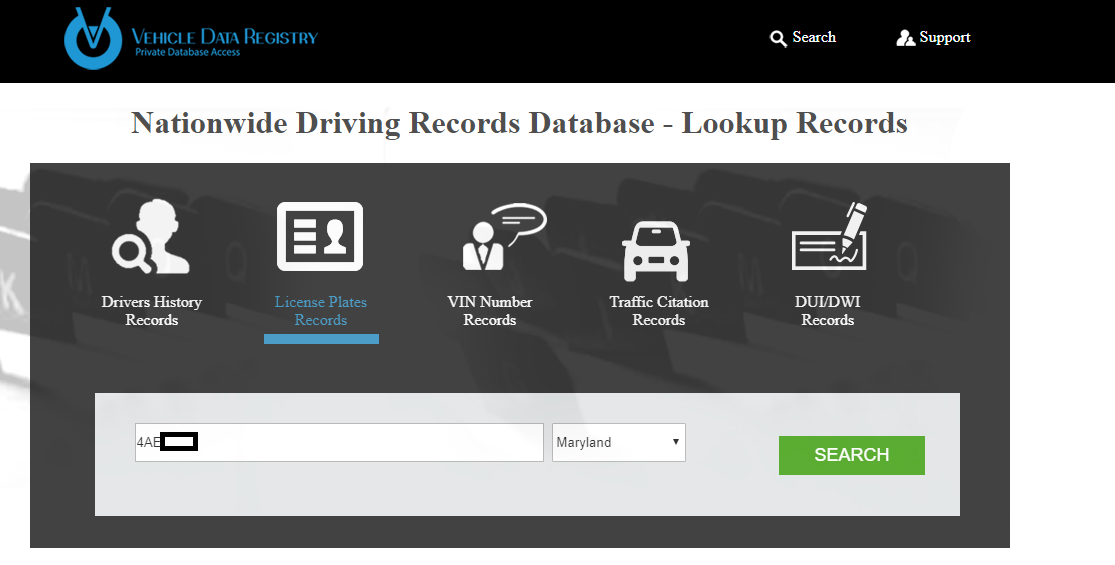Click the Vehicle Data Registry circular logo icon
Viewport: 1115px width, 565px height.
[93, 38]
